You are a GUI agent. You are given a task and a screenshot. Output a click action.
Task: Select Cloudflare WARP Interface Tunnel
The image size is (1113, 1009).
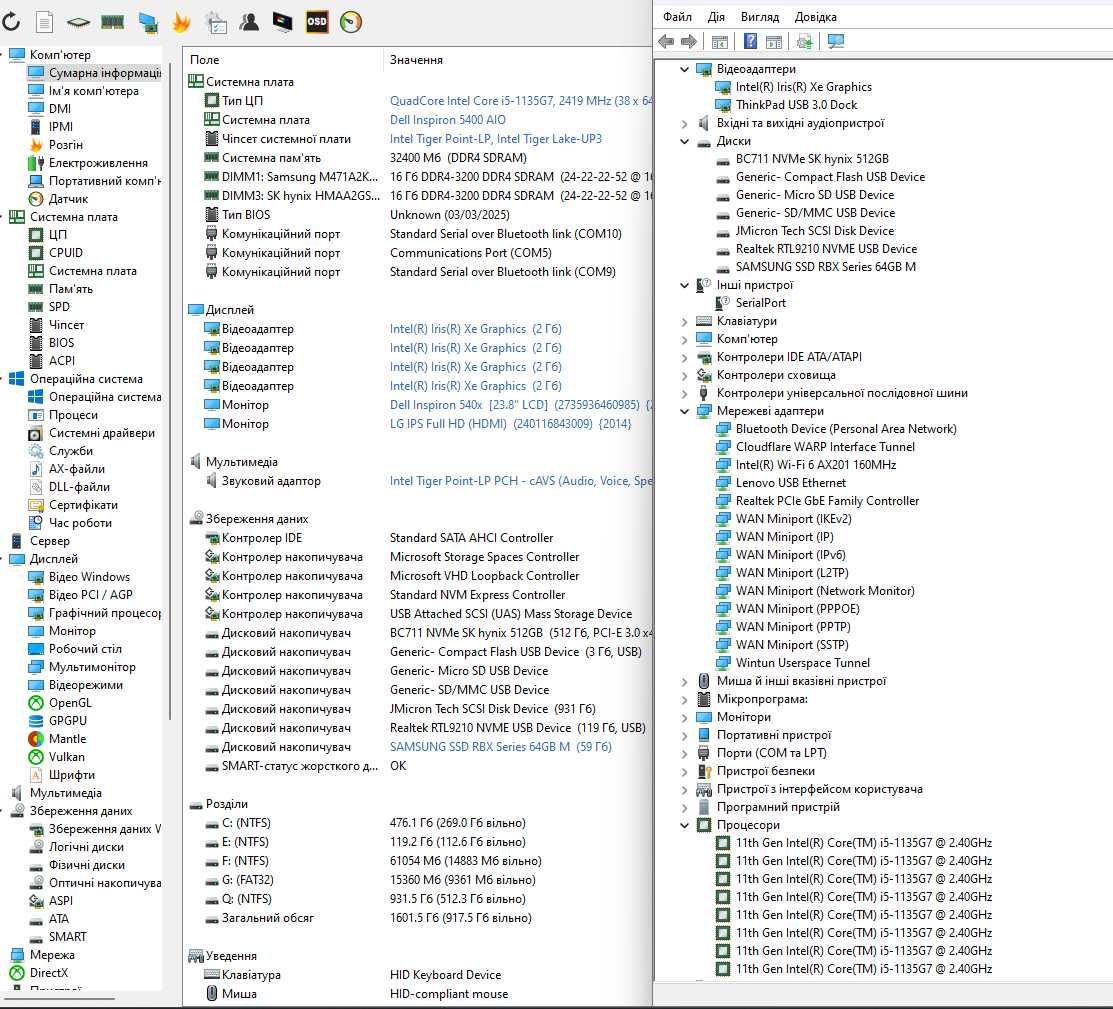825,447
